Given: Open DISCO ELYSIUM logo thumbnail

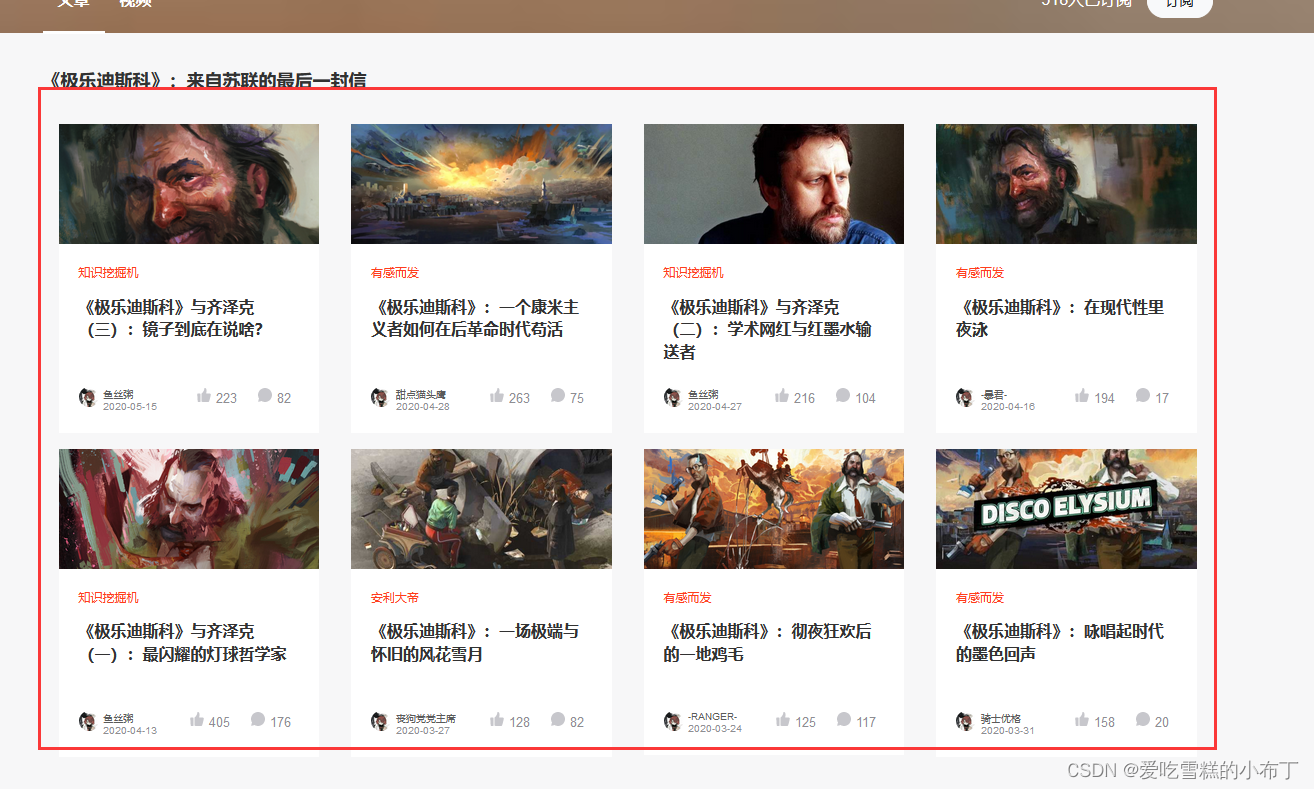Looking at the screenshot, I should (x=1066, y=509).
